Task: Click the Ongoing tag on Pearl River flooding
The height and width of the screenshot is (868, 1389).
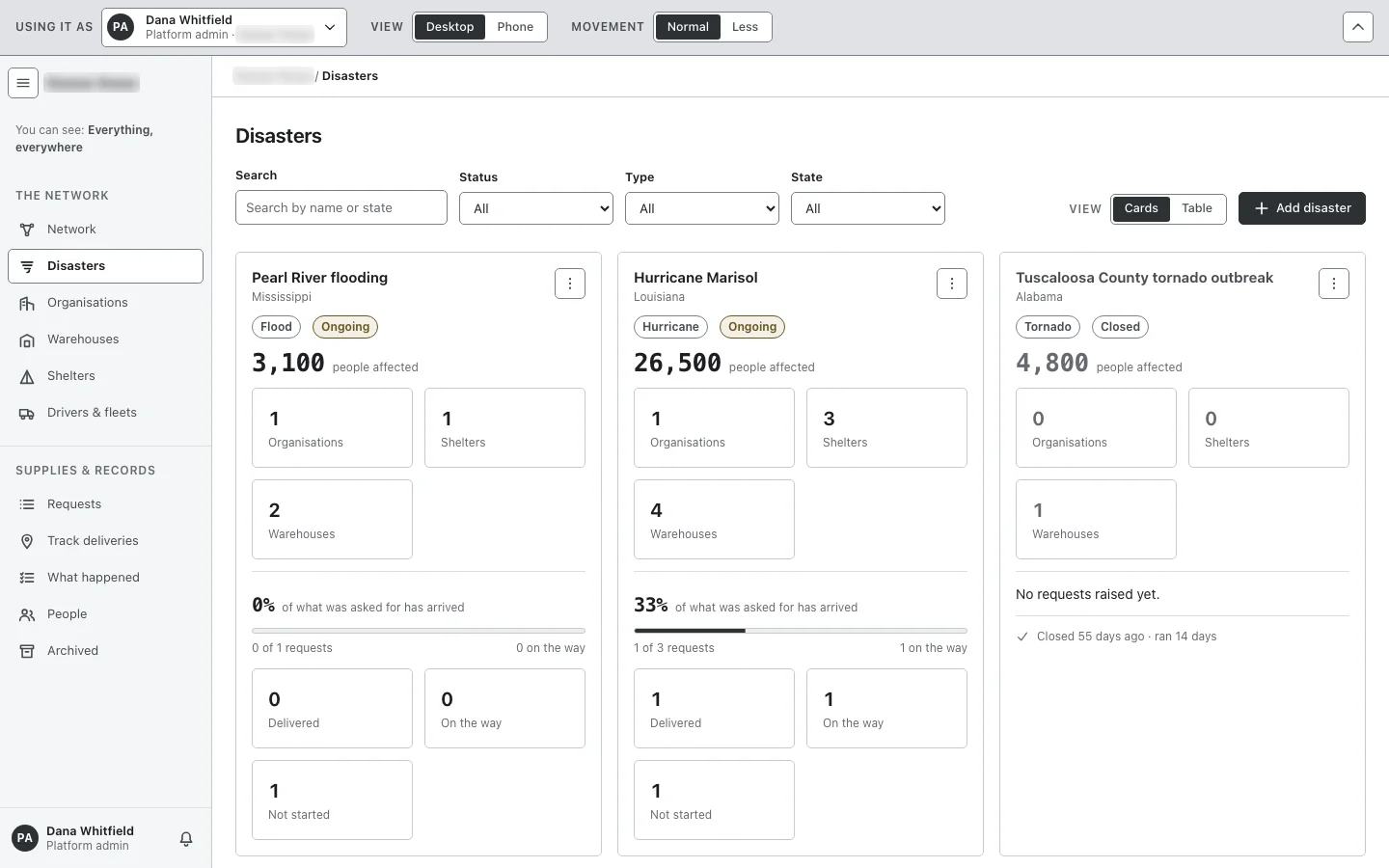Action: click(x=345, y=327)
